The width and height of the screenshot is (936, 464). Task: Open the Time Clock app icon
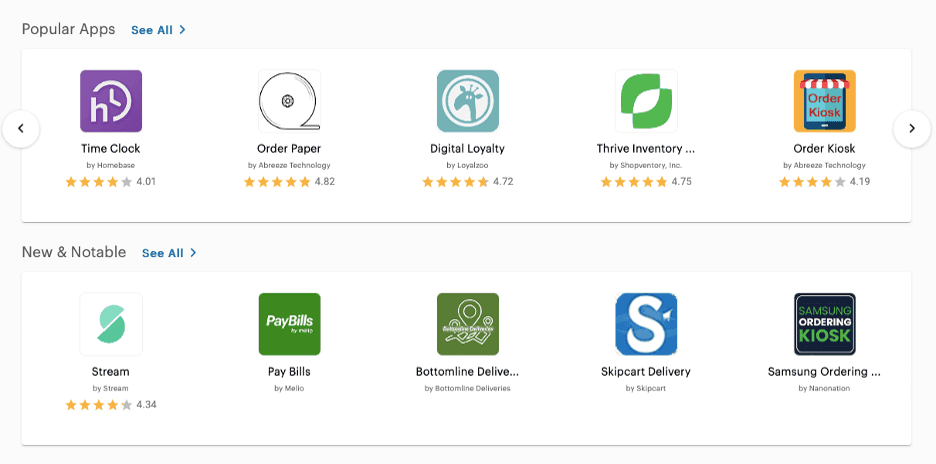click(111, 101)
